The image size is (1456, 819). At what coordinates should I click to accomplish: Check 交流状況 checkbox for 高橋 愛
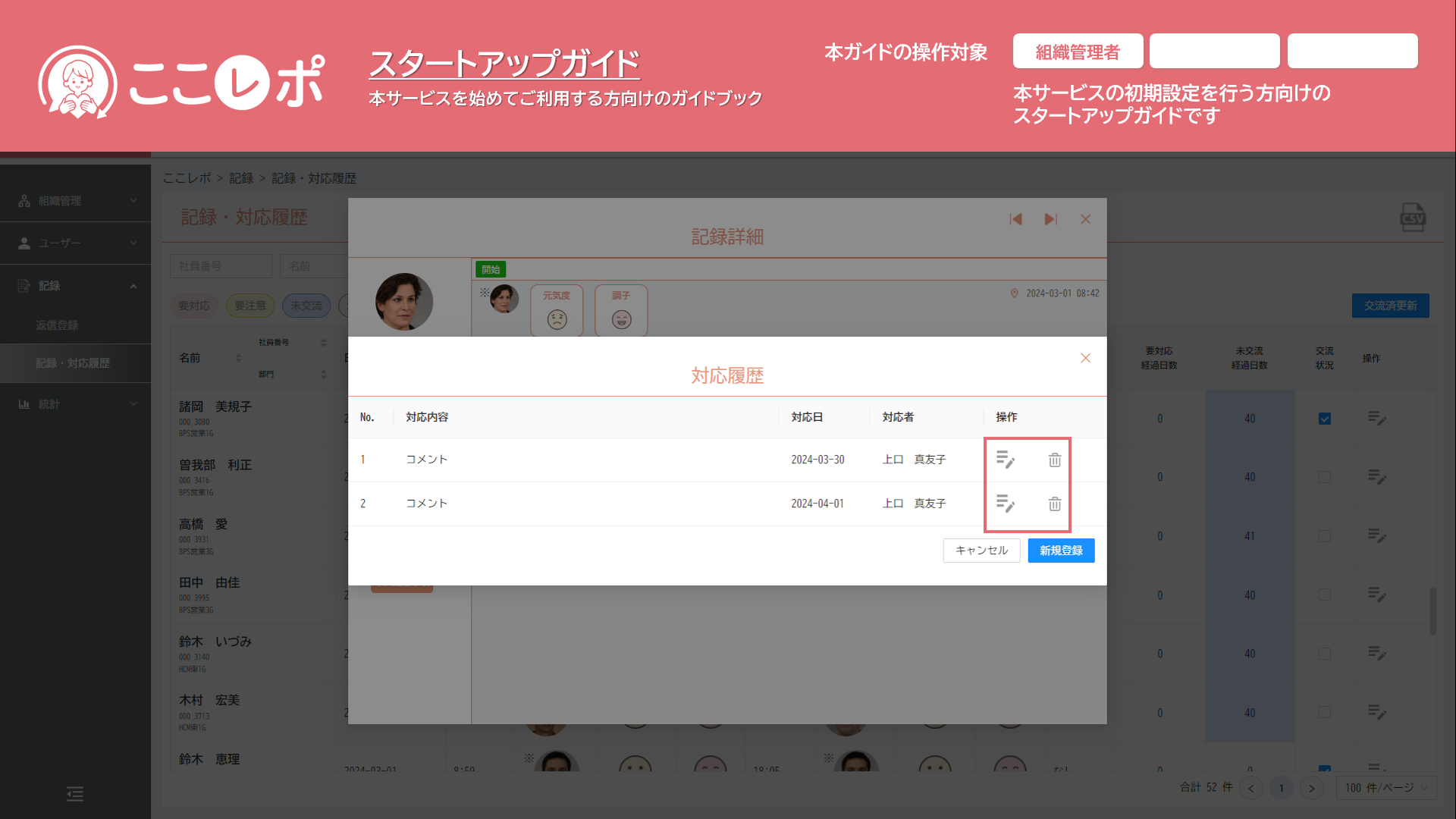point(1324,536)
